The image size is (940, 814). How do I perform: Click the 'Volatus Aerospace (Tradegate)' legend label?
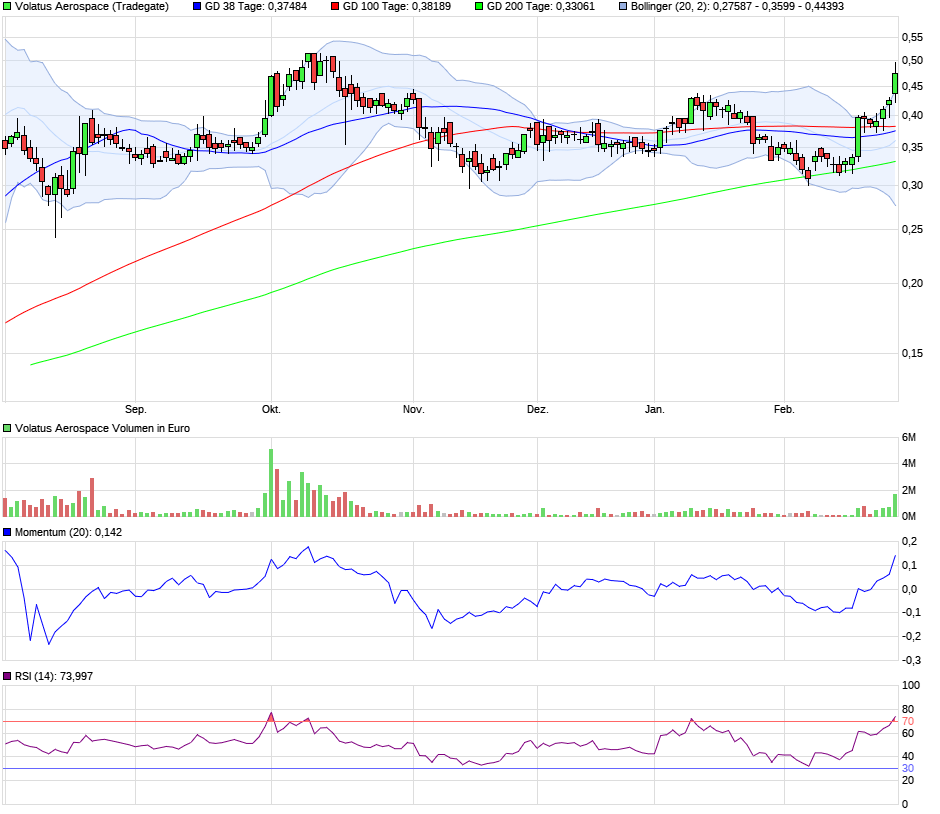tap(92, 6)
